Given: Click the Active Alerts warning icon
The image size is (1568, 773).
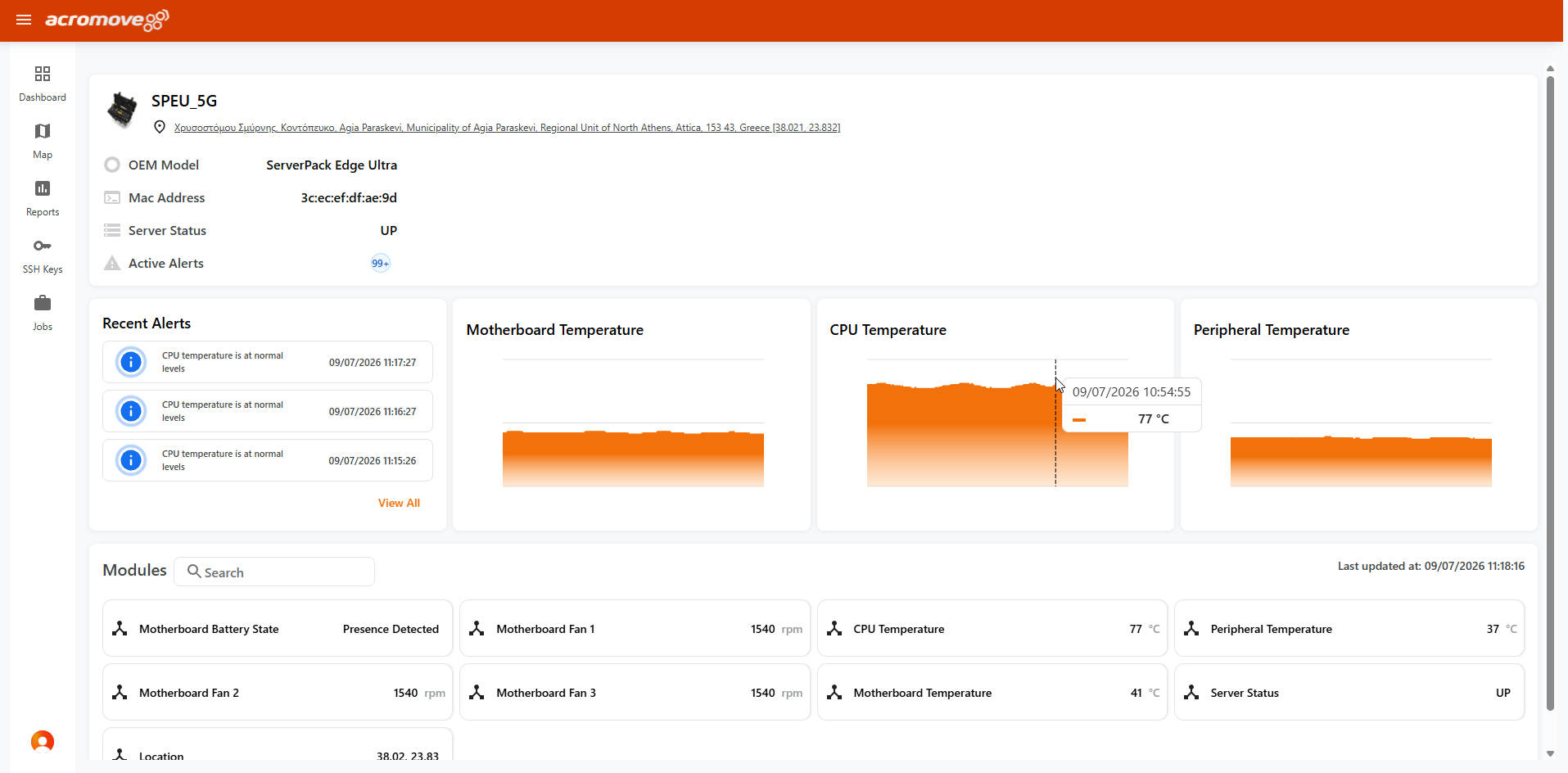Looking at the screenshot, I should tap(112, 263).
